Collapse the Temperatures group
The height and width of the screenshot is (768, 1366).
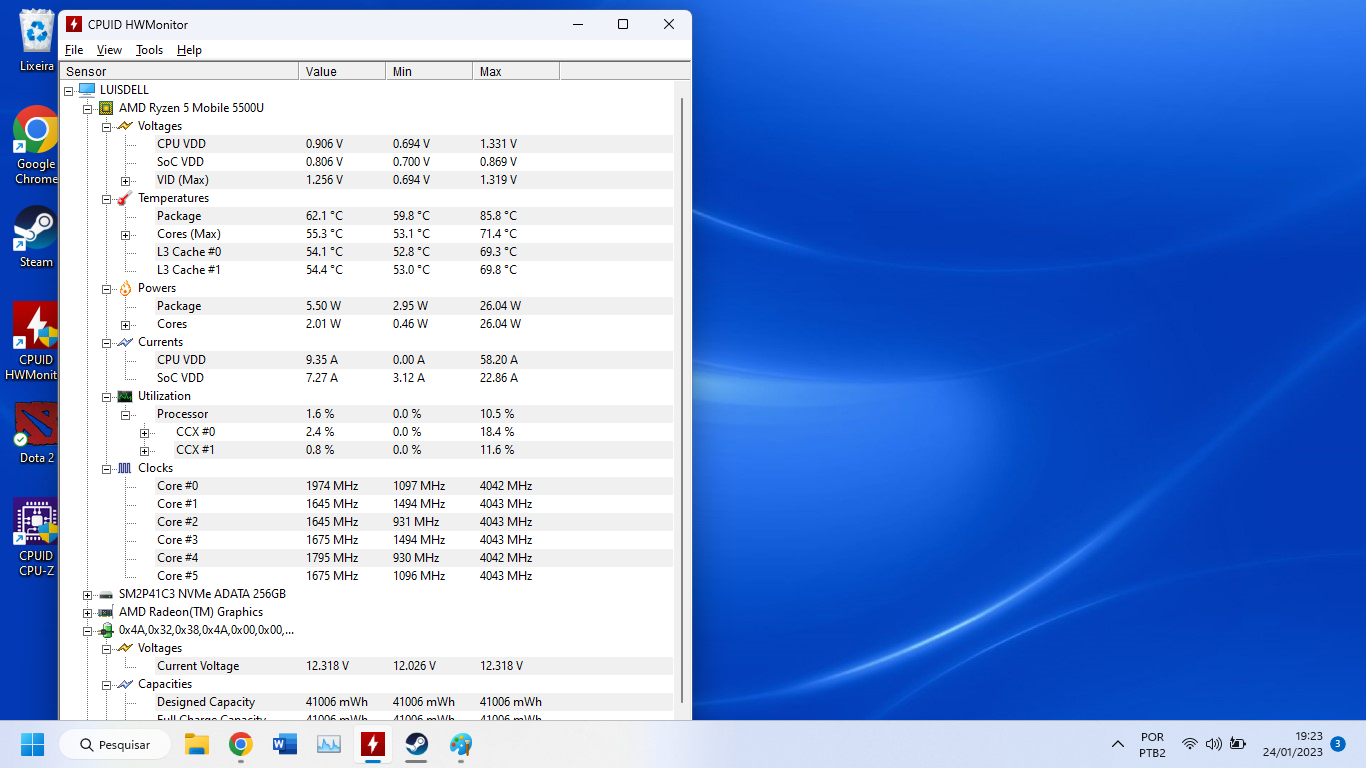click(107, 199)
